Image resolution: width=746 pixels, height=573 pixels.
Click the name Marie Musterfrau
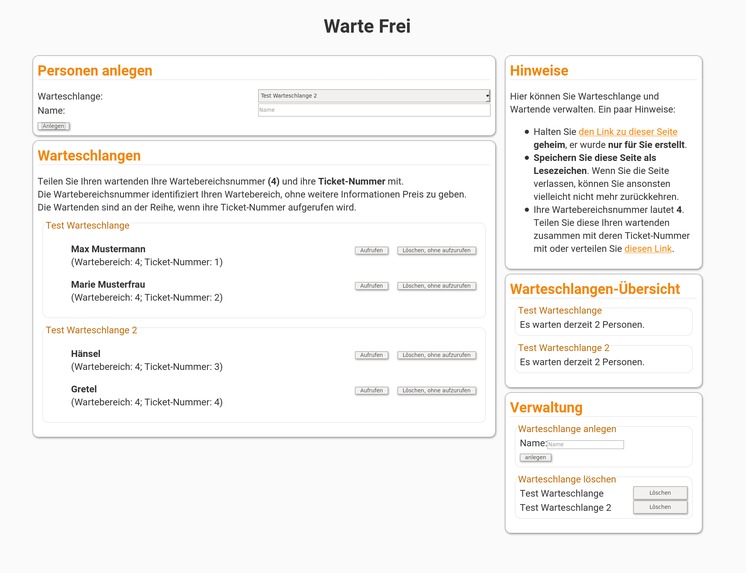108,285
